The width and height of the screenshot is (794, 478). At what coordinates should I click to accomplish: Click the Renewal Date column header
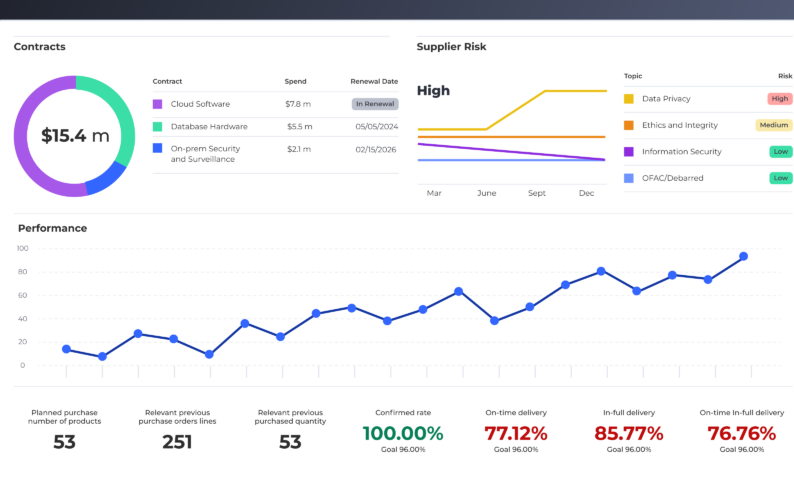coord(374,81)
